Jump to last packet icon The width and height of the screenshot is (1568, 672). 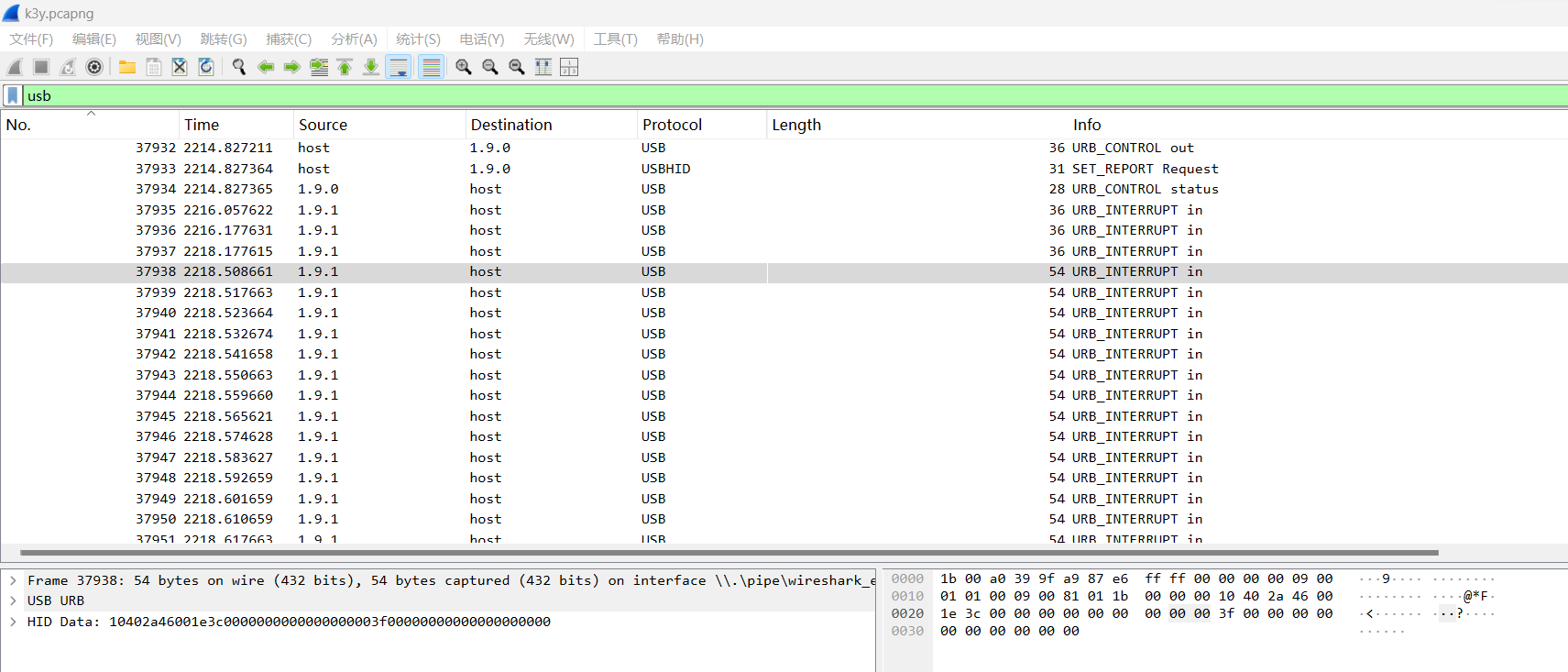coord(371,67)
